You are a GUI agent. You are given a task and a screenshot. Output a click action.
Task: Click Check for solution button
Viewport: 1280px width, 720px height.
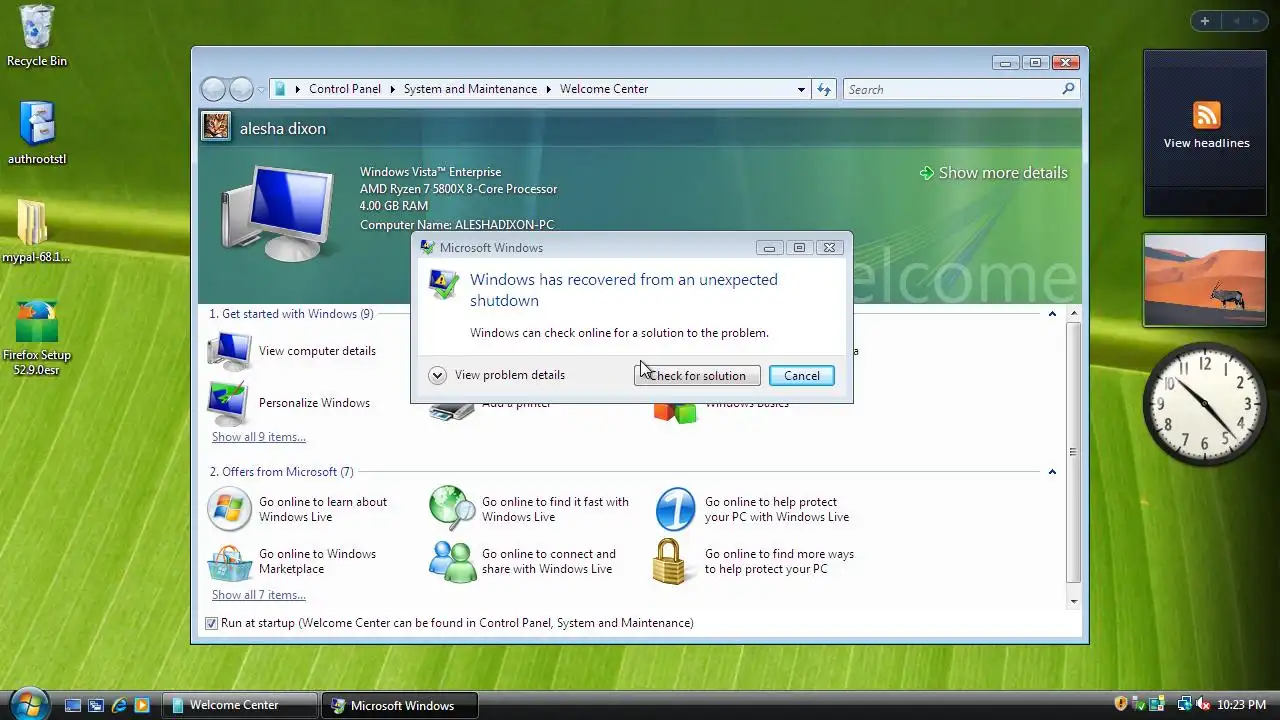(697, 376)
